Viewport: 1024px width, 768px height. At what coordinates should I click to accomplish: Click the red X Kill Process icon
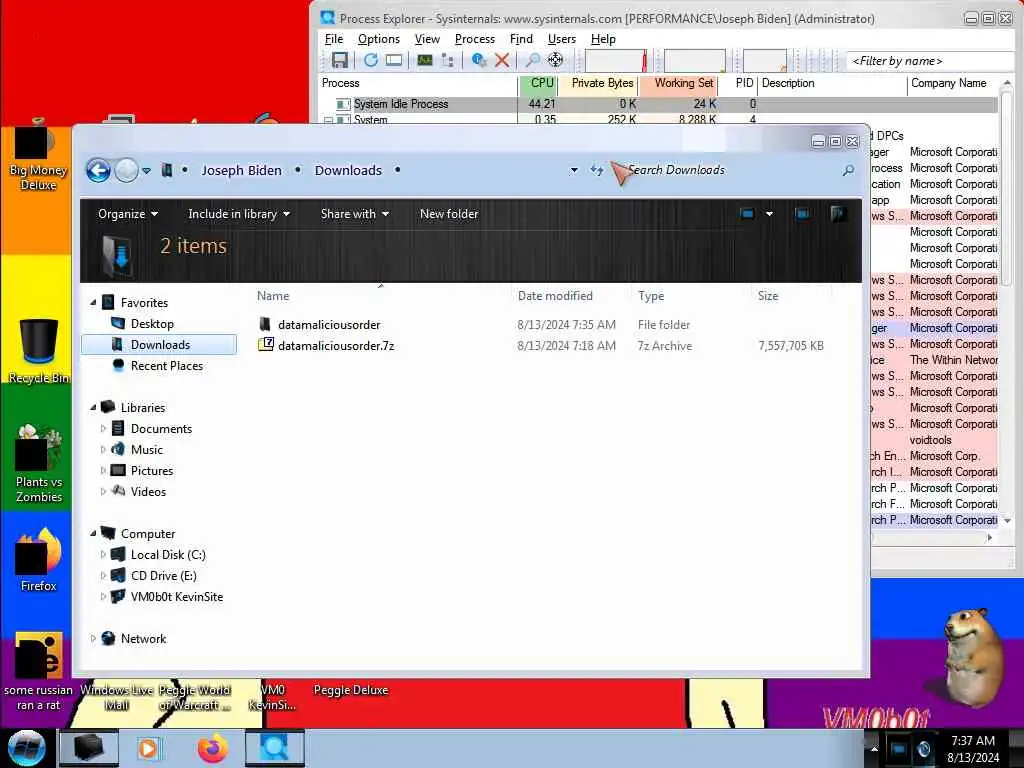502,60
